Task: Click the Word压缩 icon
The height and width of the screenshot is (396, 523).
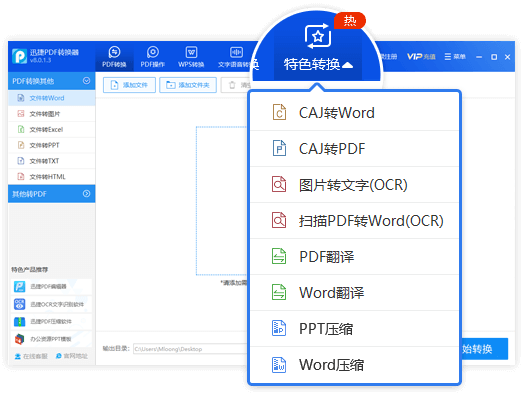Action: [x=279, y=364]
